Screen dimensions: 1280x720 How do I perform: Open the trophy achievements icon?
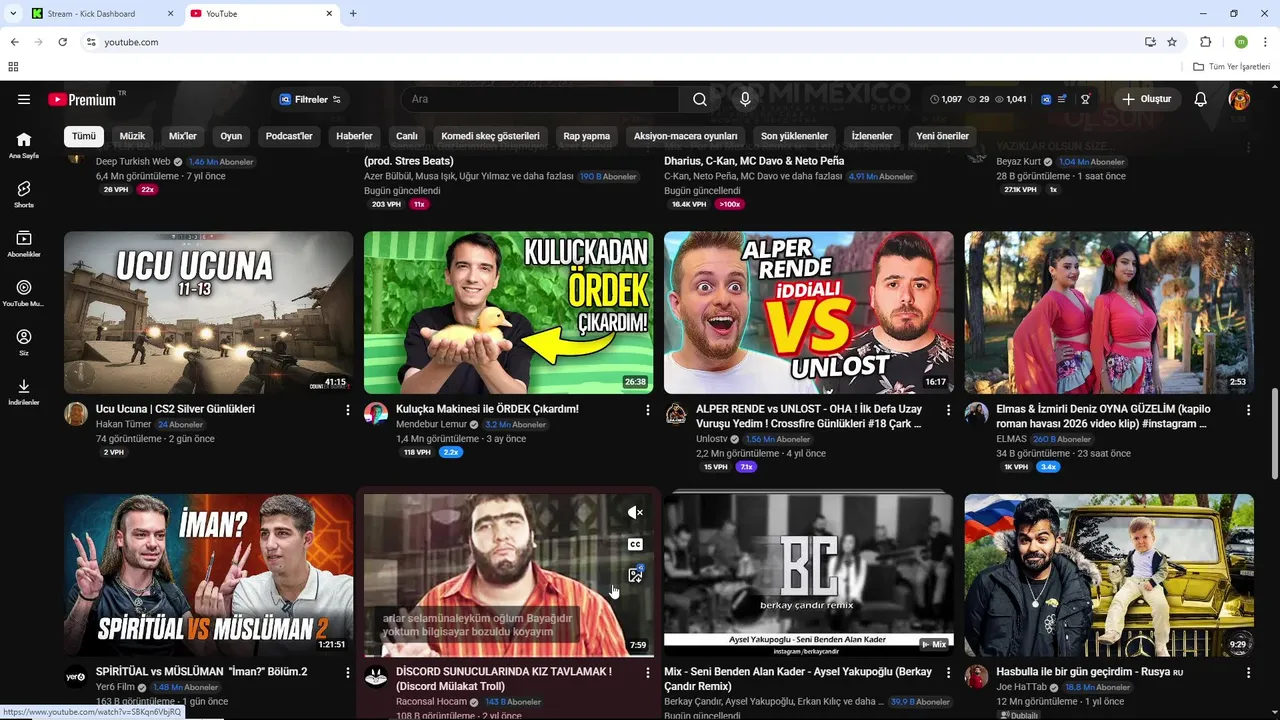point(1085,99)
